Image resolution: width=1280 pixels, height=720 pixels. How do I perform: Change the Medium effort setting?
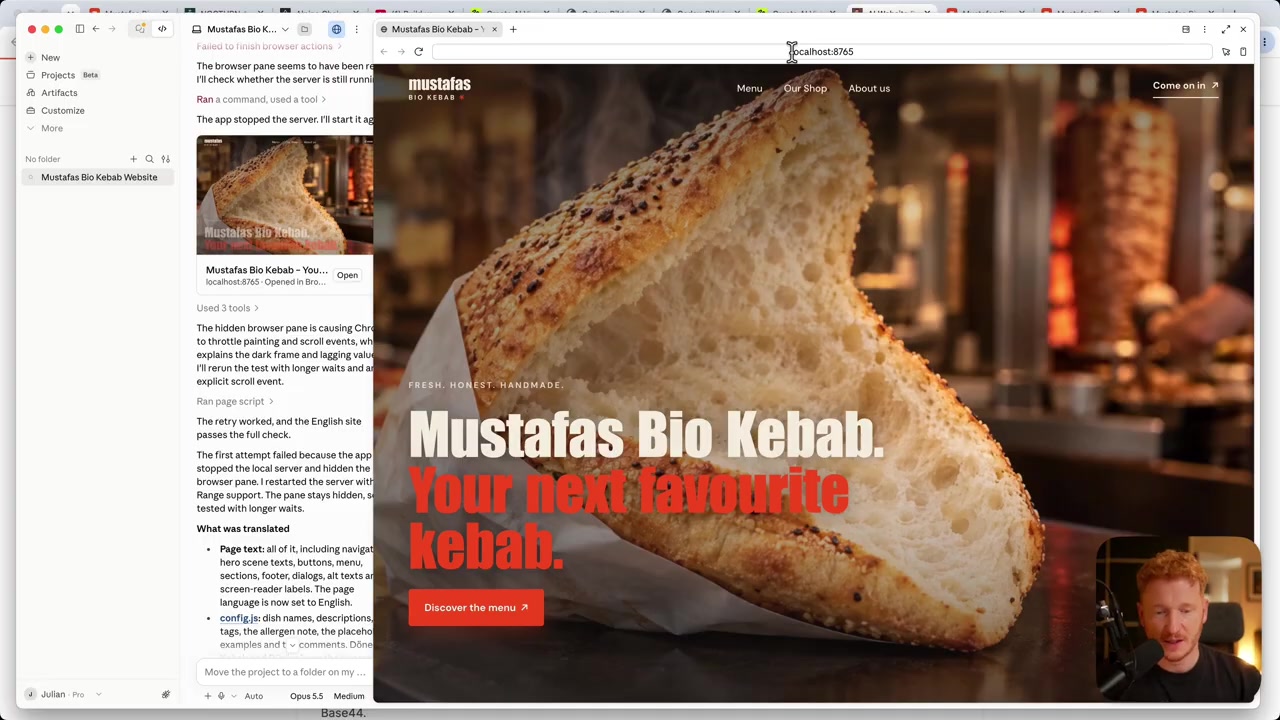click(x=349, y=696)
